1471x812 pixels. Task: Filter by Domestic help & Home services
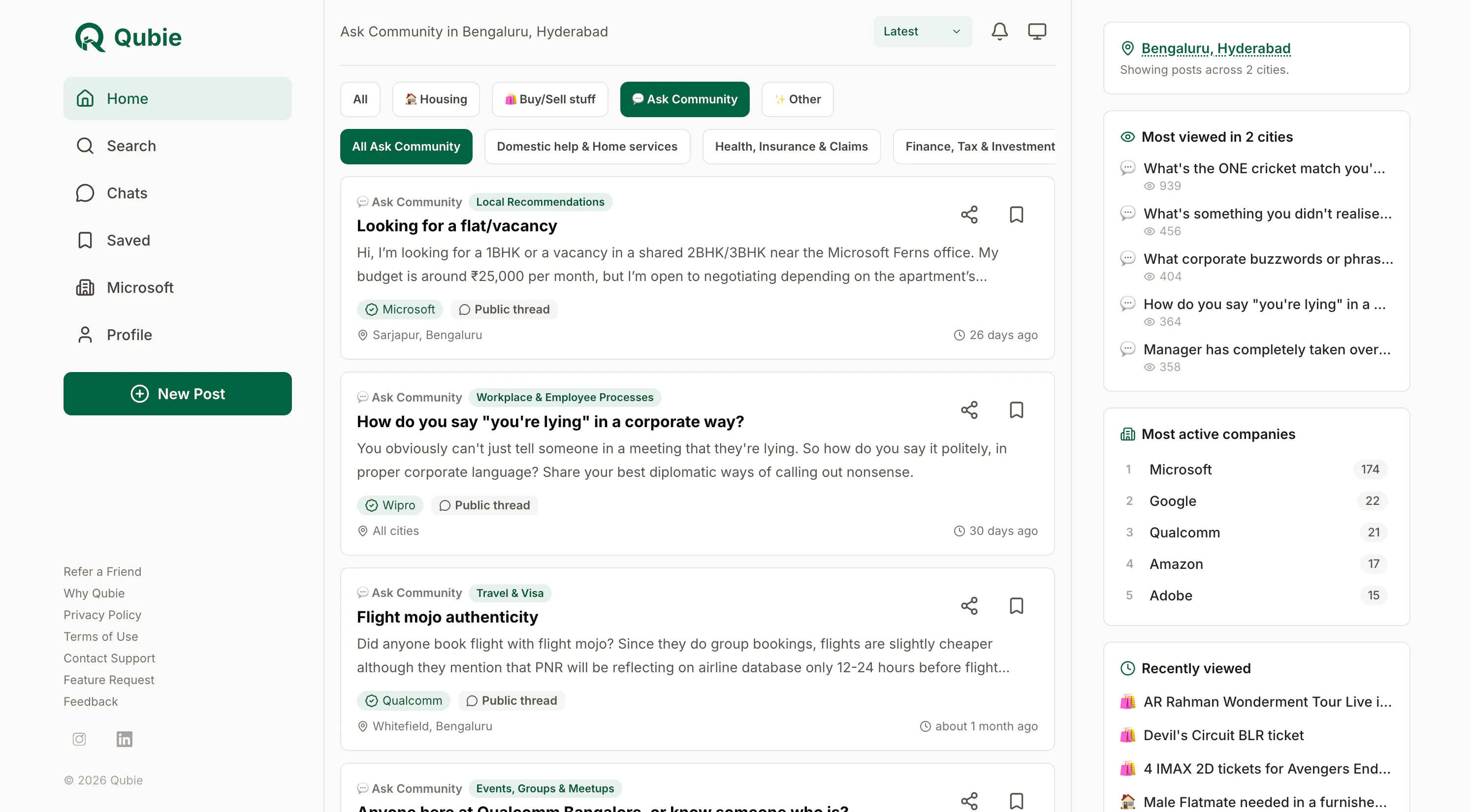(587, 147)
